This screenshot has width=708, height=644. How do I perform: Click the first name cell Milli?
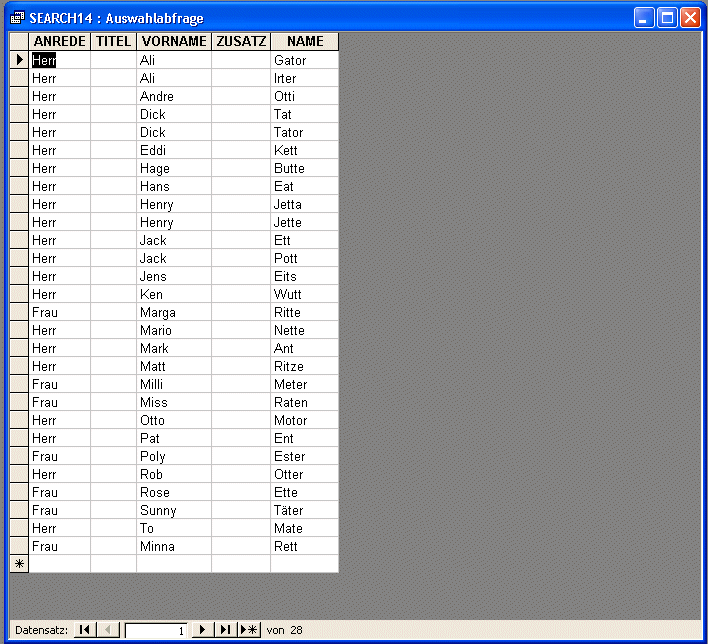tap(174, 384)
